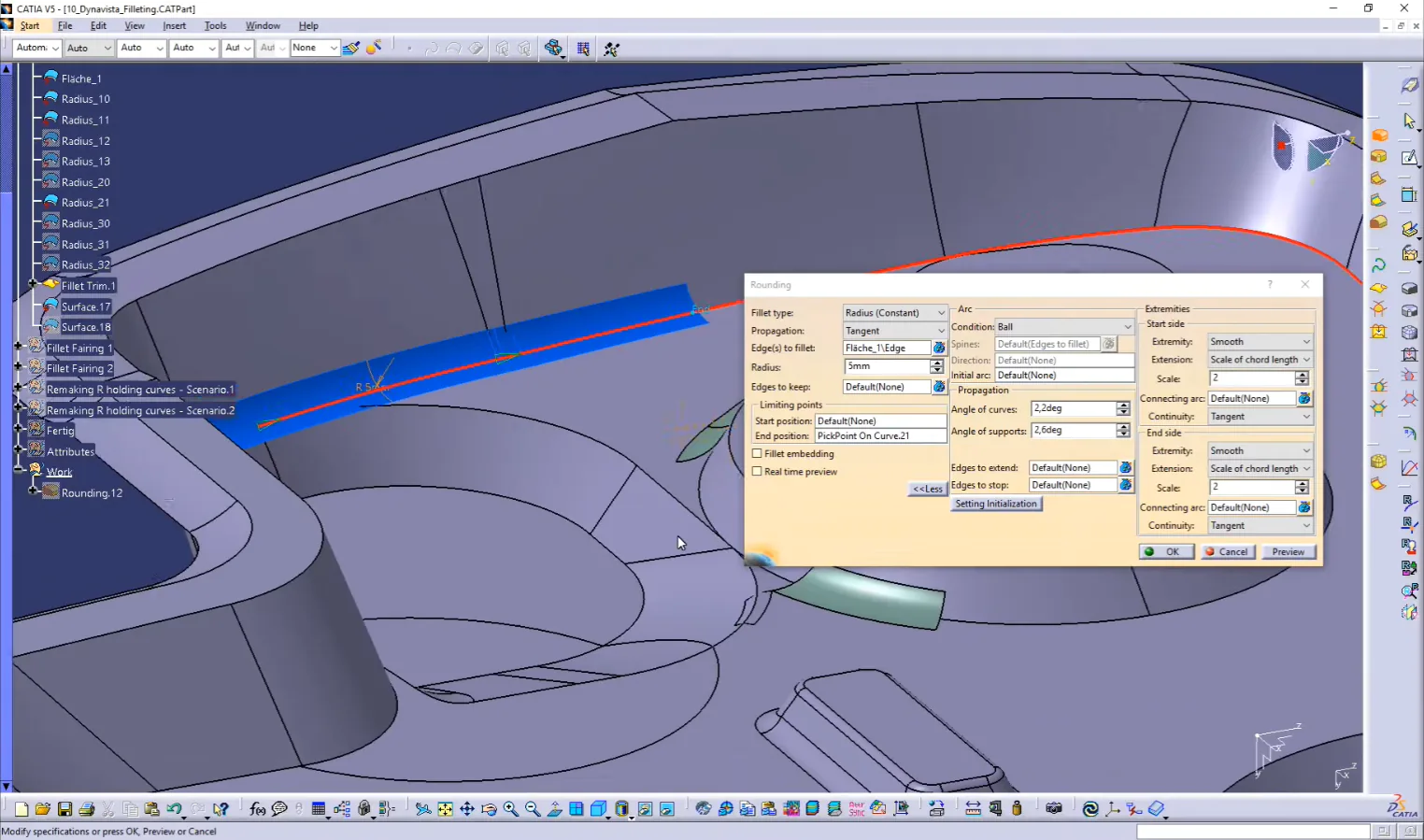Select the Fly mode airplane icon
Image resolution: width=1424 pixels, height=840 pixels.
click(423, 809)
